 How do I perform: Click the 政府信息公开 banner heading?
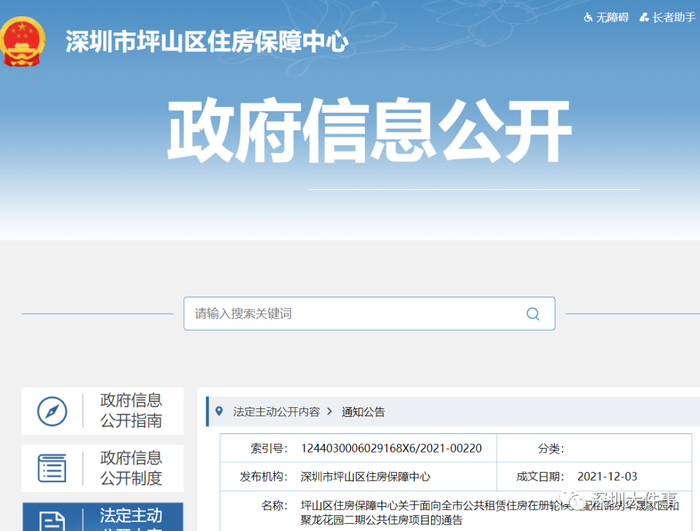[x=369, y=130]
